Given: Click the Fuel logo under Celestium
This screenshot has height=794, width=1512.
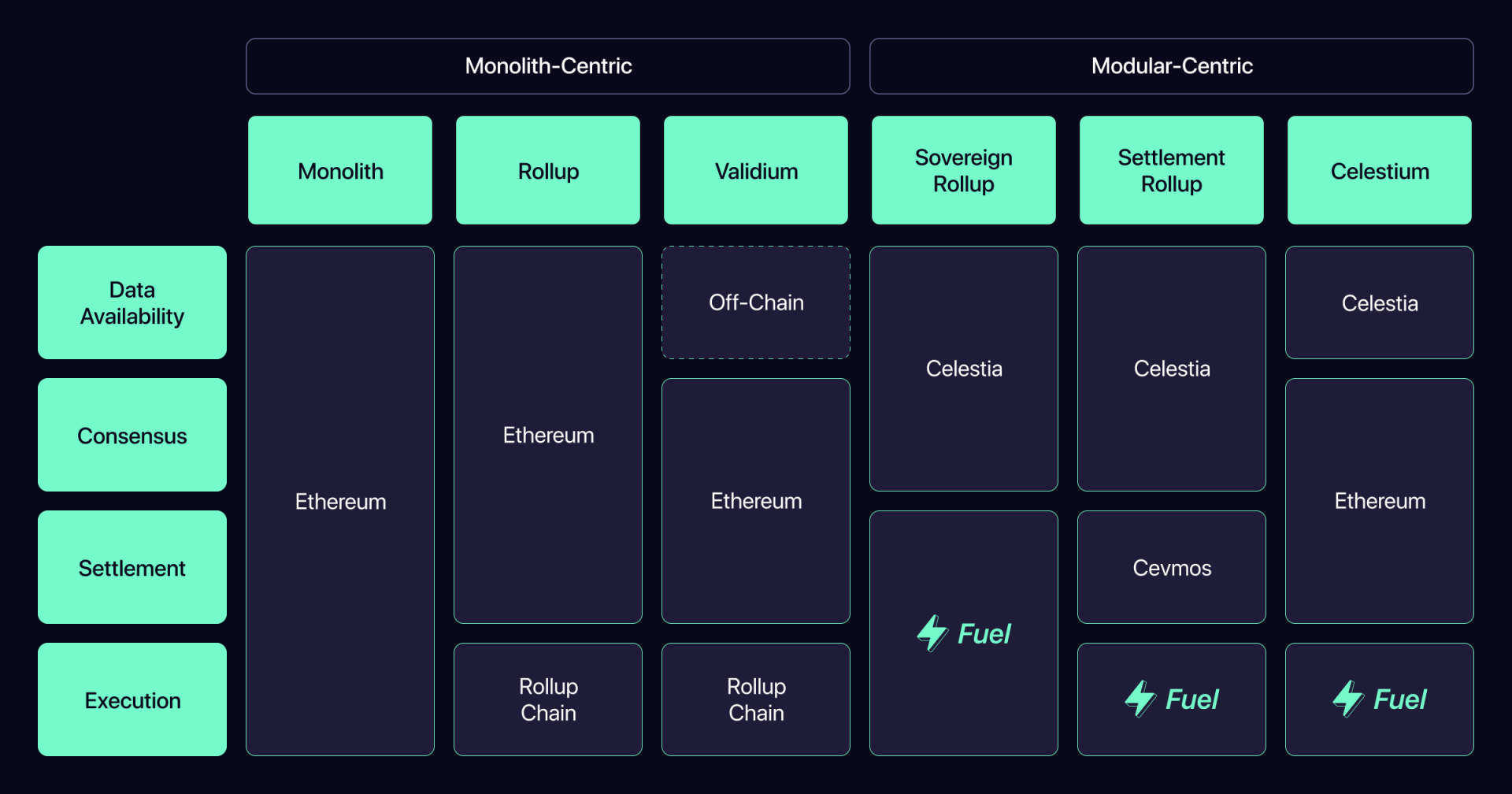Looking at the screenshot, I should point(1380,699).
